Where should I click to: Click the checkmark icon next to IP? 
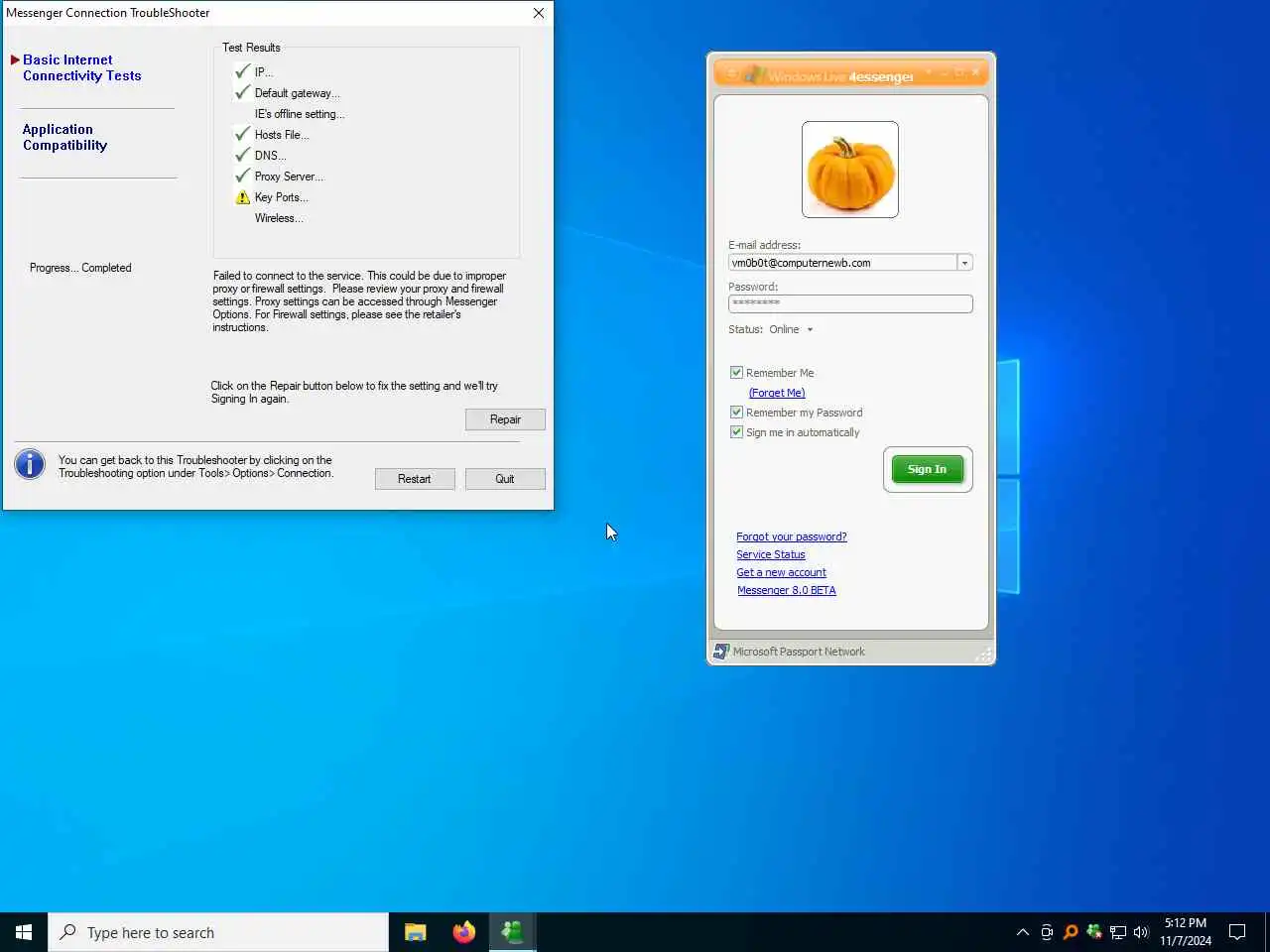(x=242, y=71)
